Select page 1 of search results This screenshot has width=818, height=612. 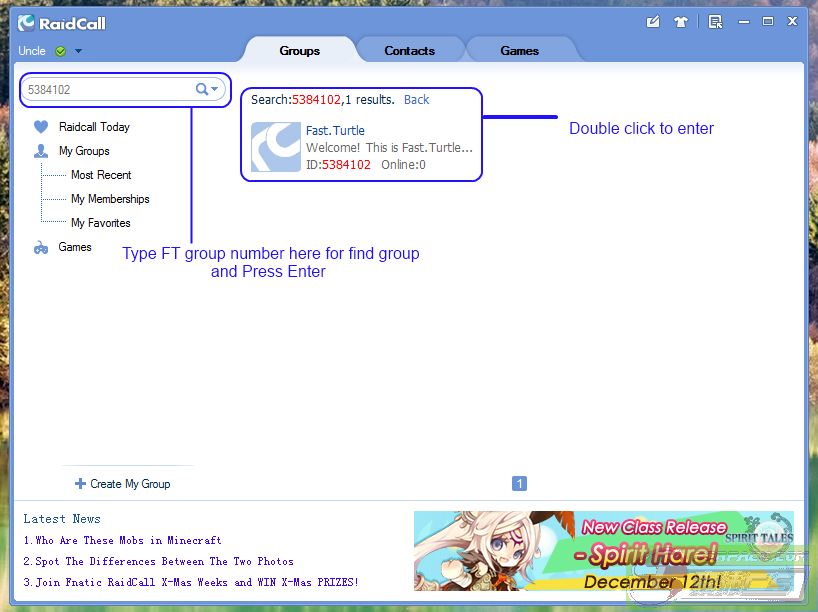point(519,484)
